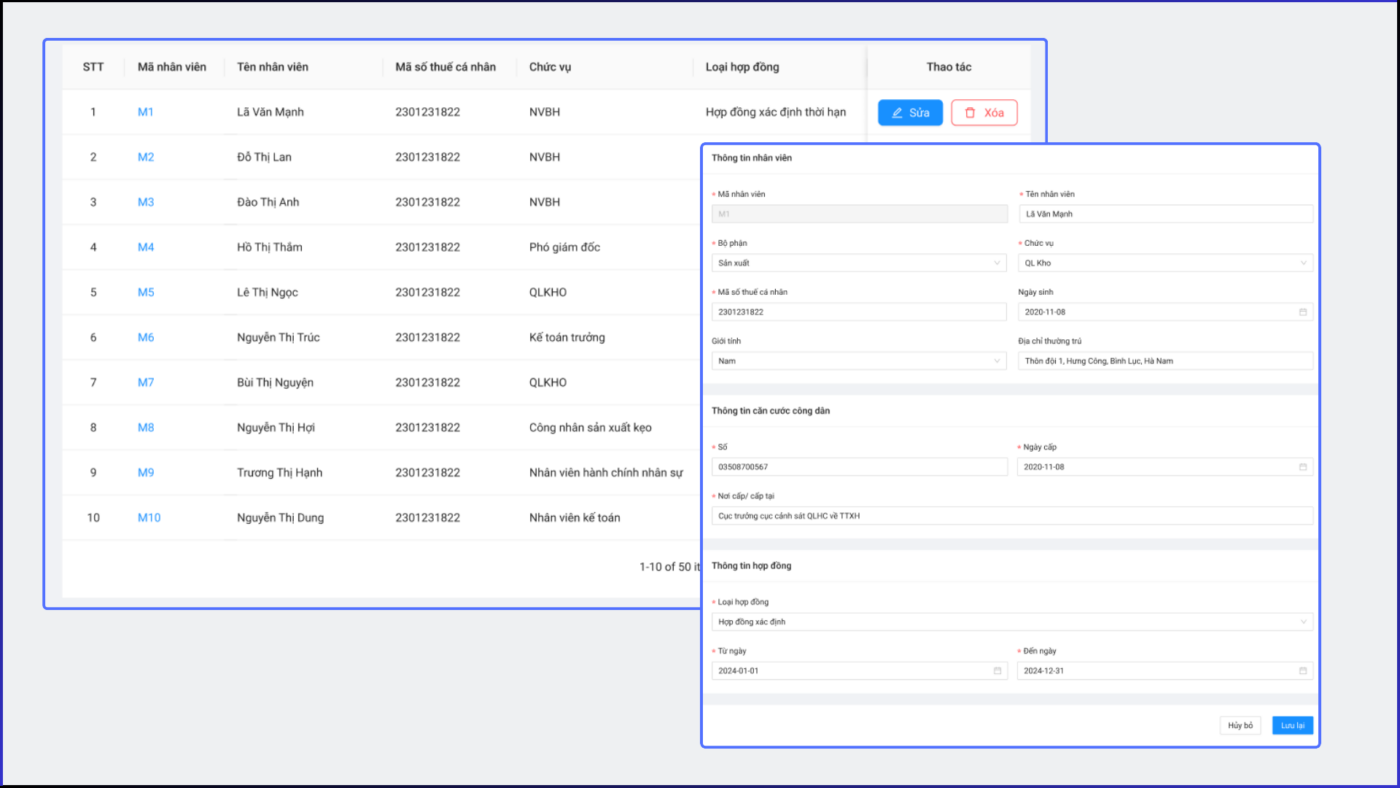This screenshot has width=1400, height=788.
Task: Open employee code link M8
Action: click(146, 427)
